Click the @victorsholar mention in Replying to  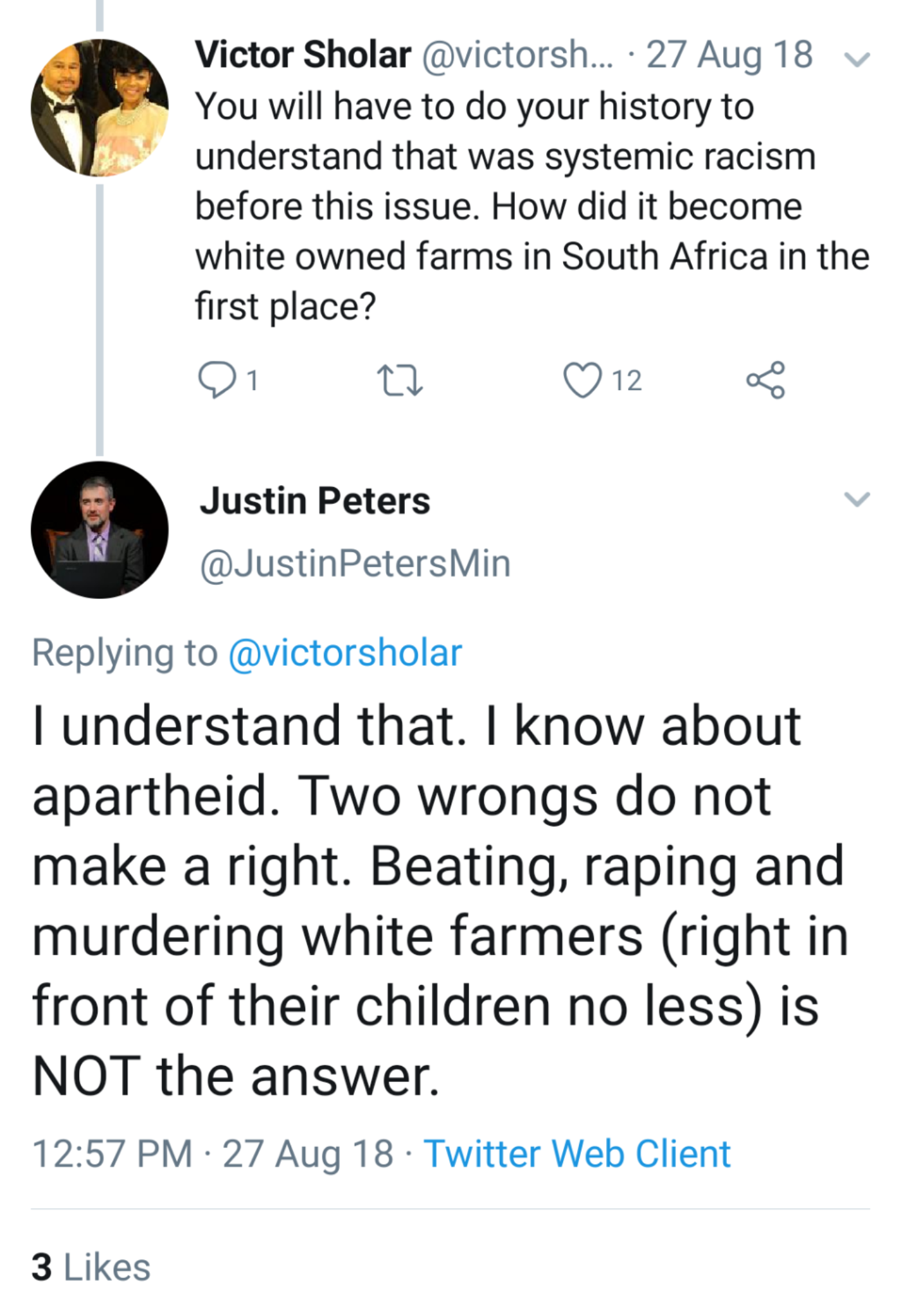(345, 653)
